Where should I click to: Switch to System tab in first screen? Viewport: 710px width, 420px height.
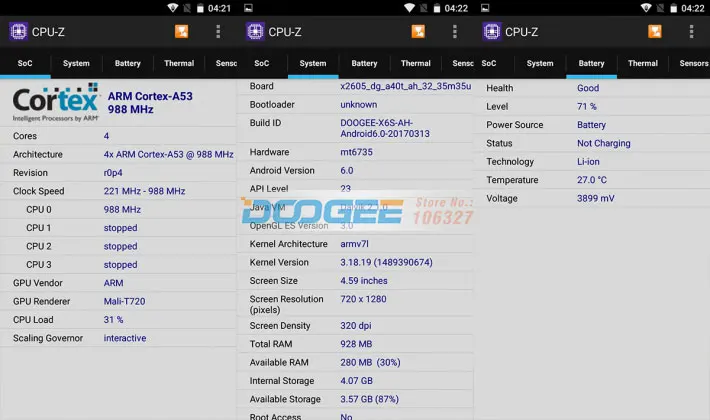(x=76, y=63)
